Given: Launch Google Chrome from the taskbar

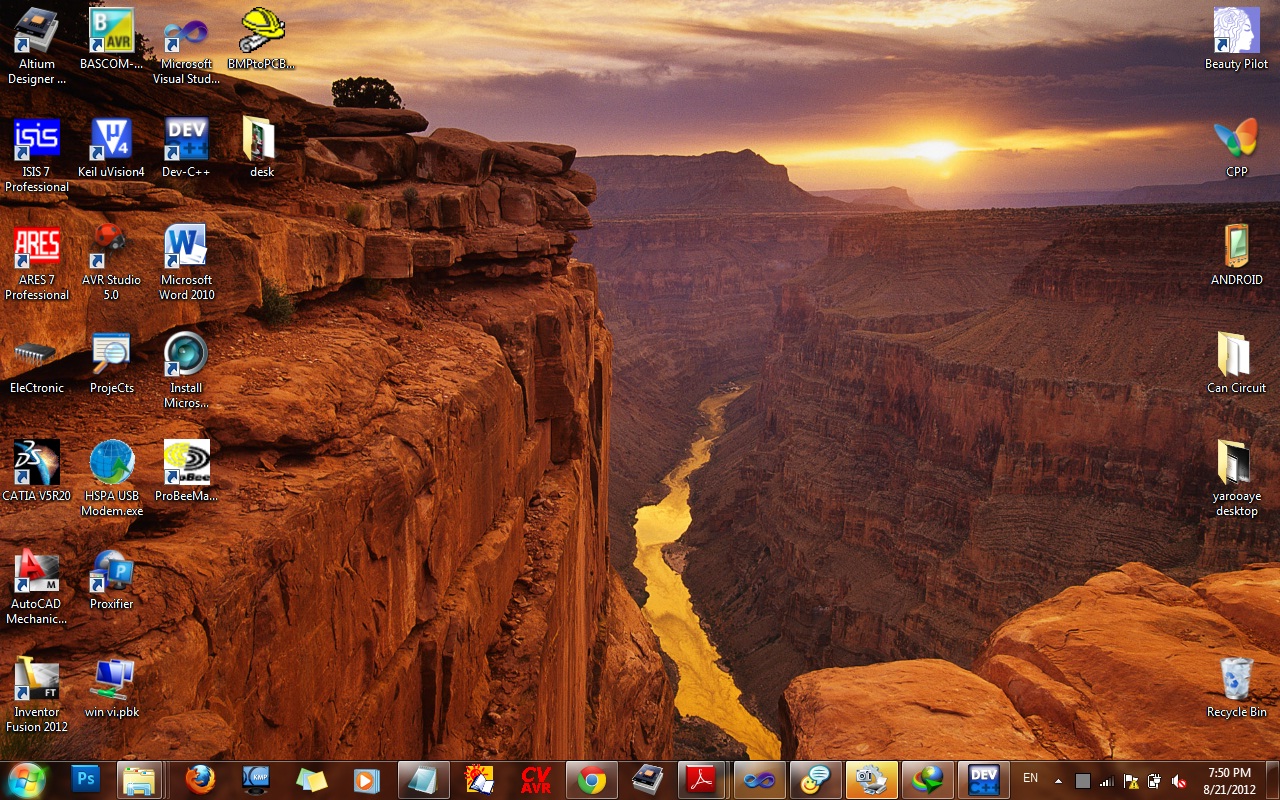Looking at the screenshot, I should tap(591, 779).
